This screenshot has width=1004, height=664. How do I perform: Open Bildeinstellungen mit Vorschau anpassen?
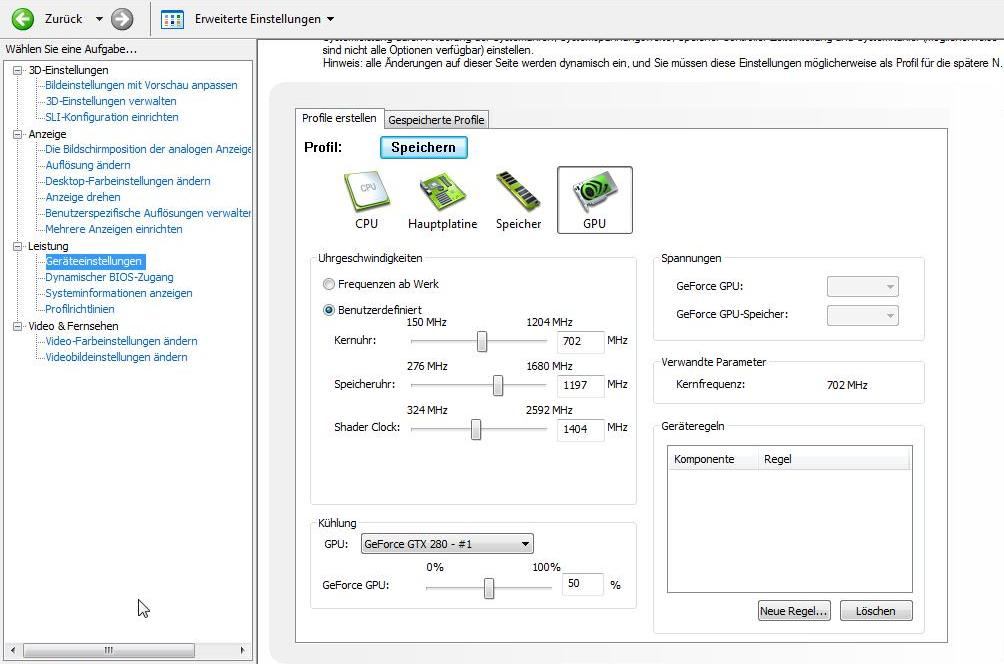click(141, 85)
